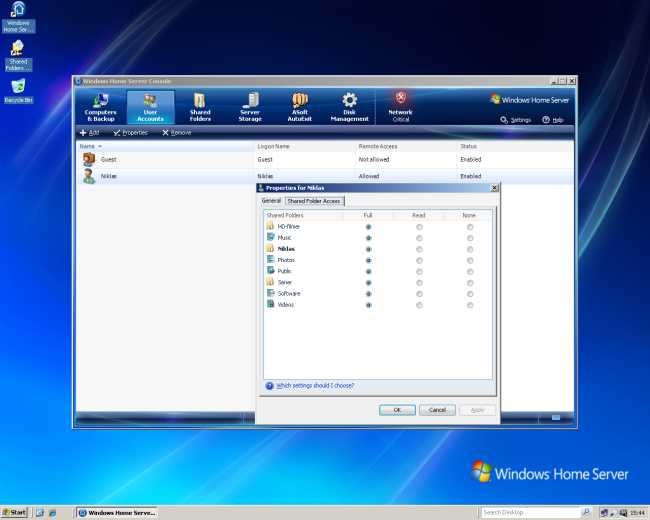Click Cancel in the Properties dialog
This screenshot has width=650, height=520.
tap(437, 410)
